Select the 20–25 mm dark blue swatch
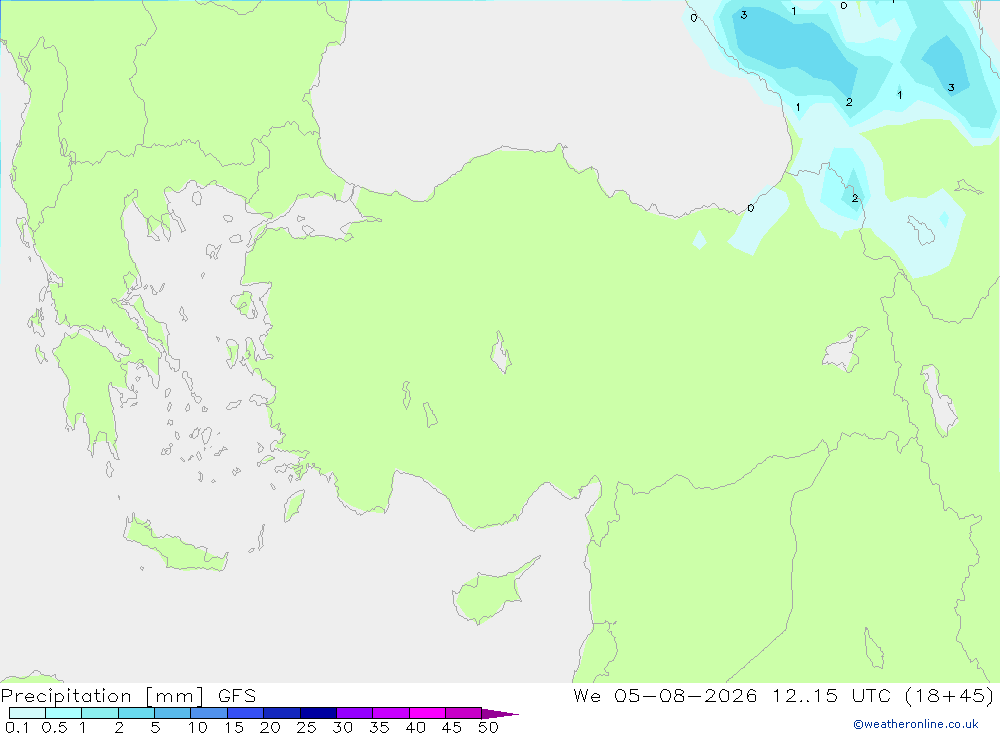The height and width of the screenshot is (733, 1000). click(282, 713)
